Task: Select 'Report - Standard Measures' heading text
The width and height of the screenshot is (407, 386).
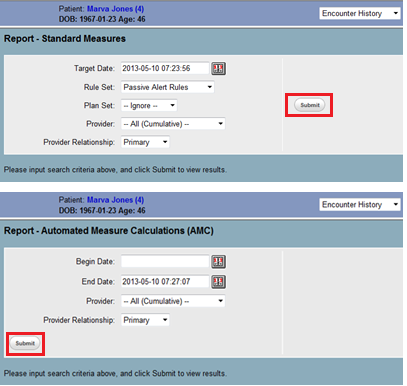Action: click(x=65, y=39)
